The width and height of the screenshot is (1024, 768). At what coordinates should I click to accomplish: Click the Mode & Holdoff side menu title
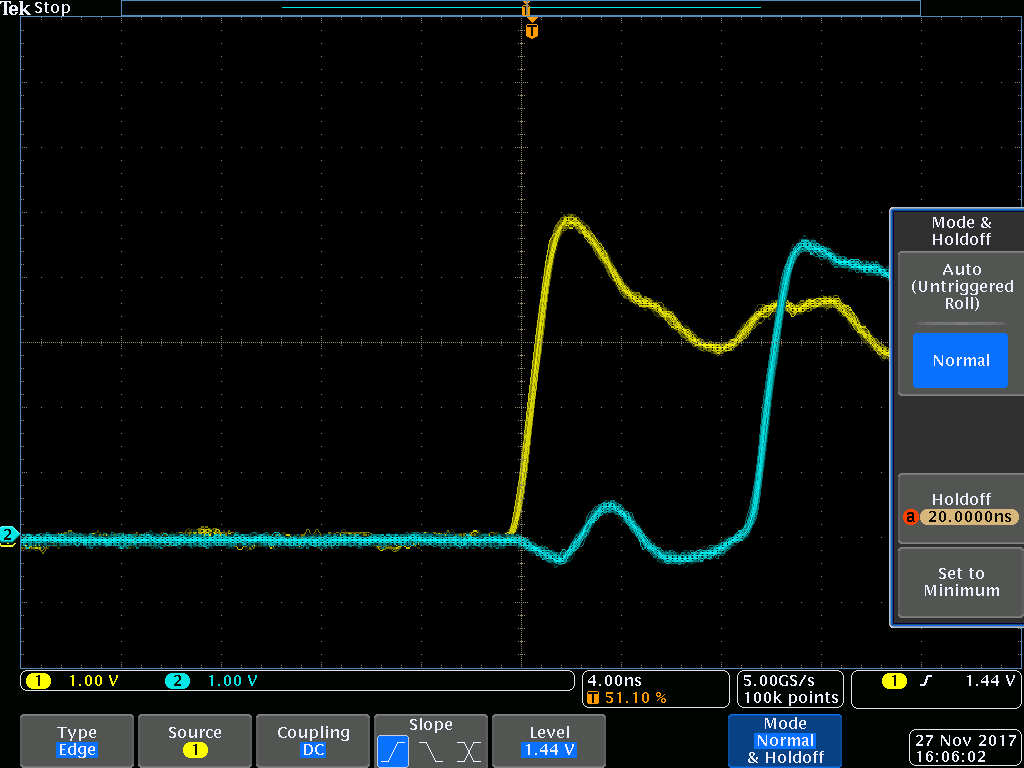point(961,231)
